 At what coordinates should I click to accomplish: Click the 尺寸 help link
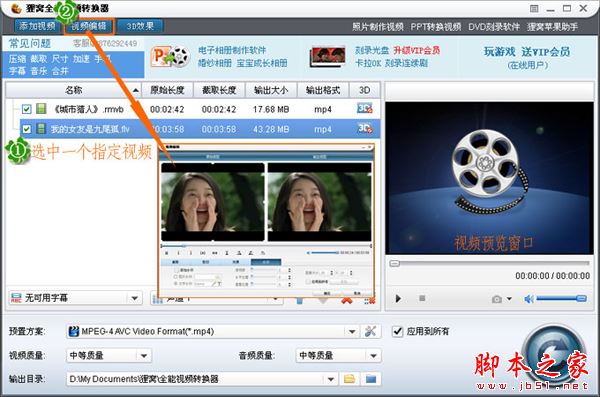click(x=60, y=59)
